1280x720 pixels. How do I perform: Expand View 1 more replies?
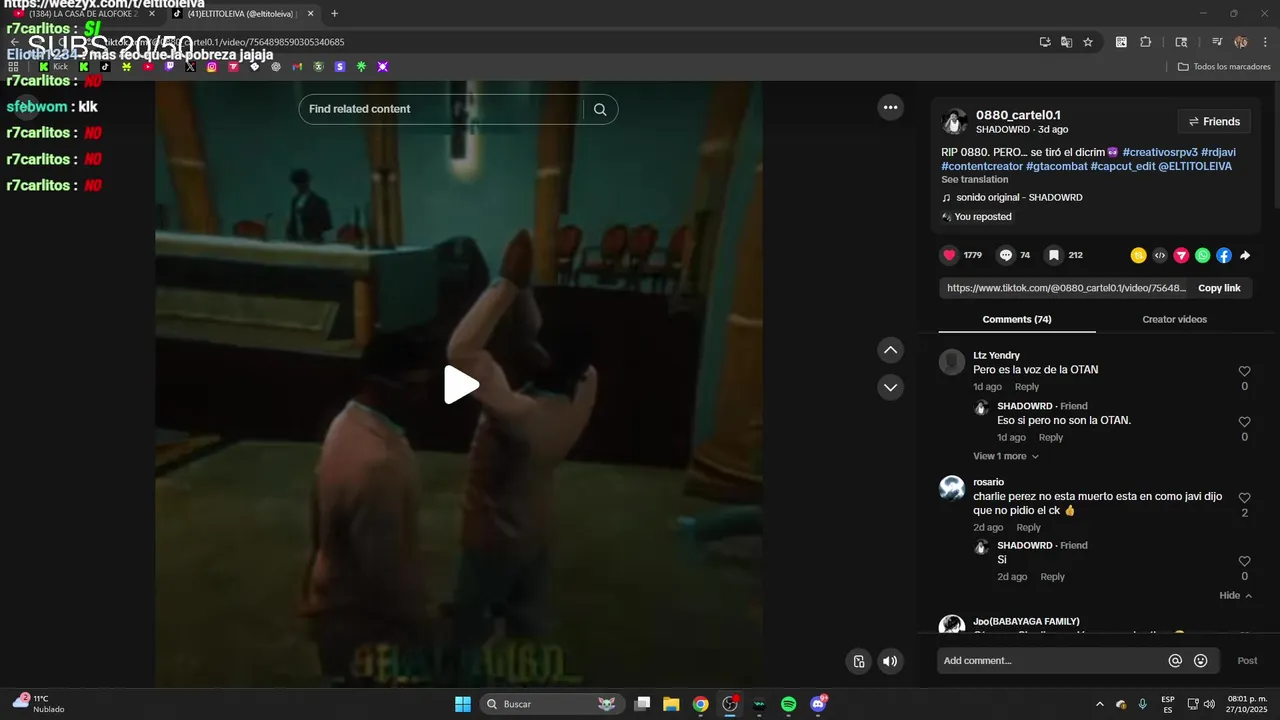[1006, 456]
